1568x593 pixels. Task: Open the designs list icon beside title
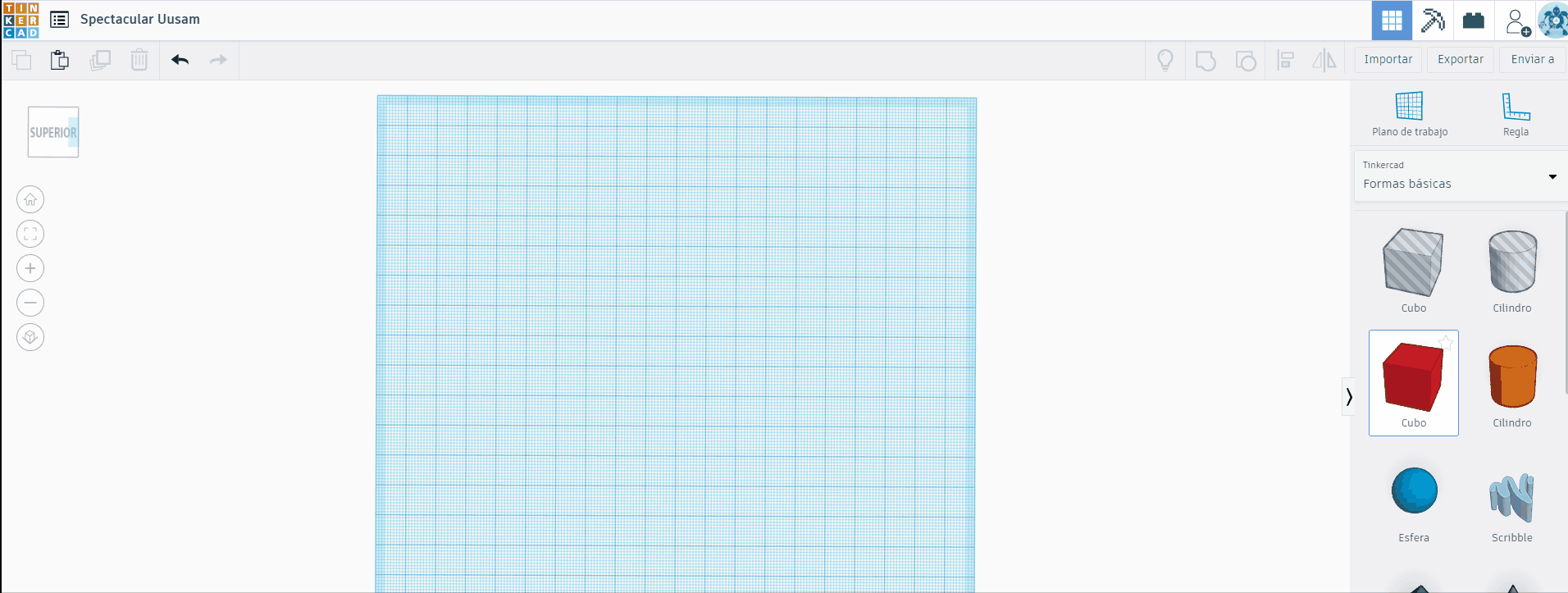coord(59,20)
